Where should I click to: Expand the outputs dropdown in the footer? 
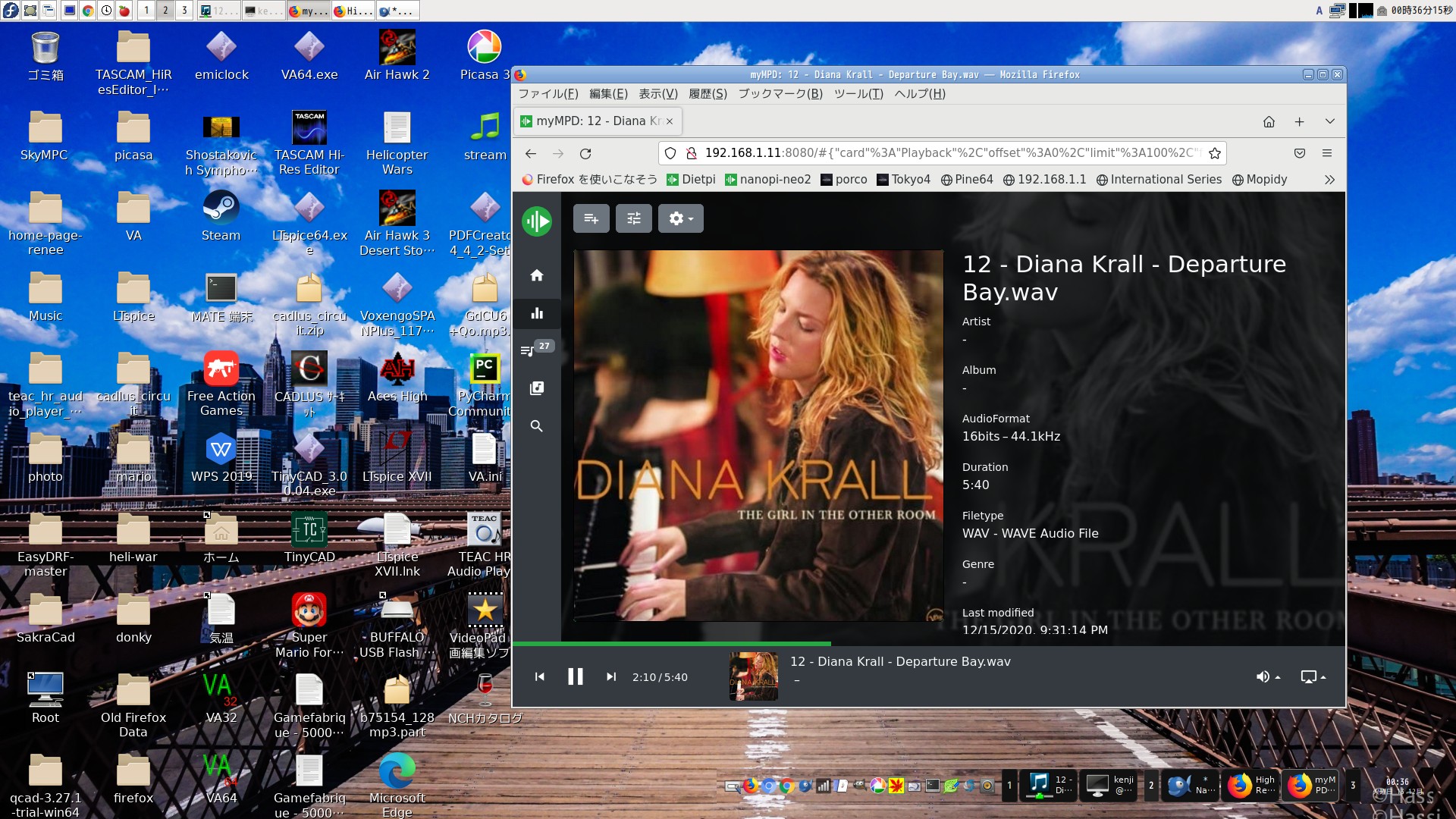(1313, 676)
